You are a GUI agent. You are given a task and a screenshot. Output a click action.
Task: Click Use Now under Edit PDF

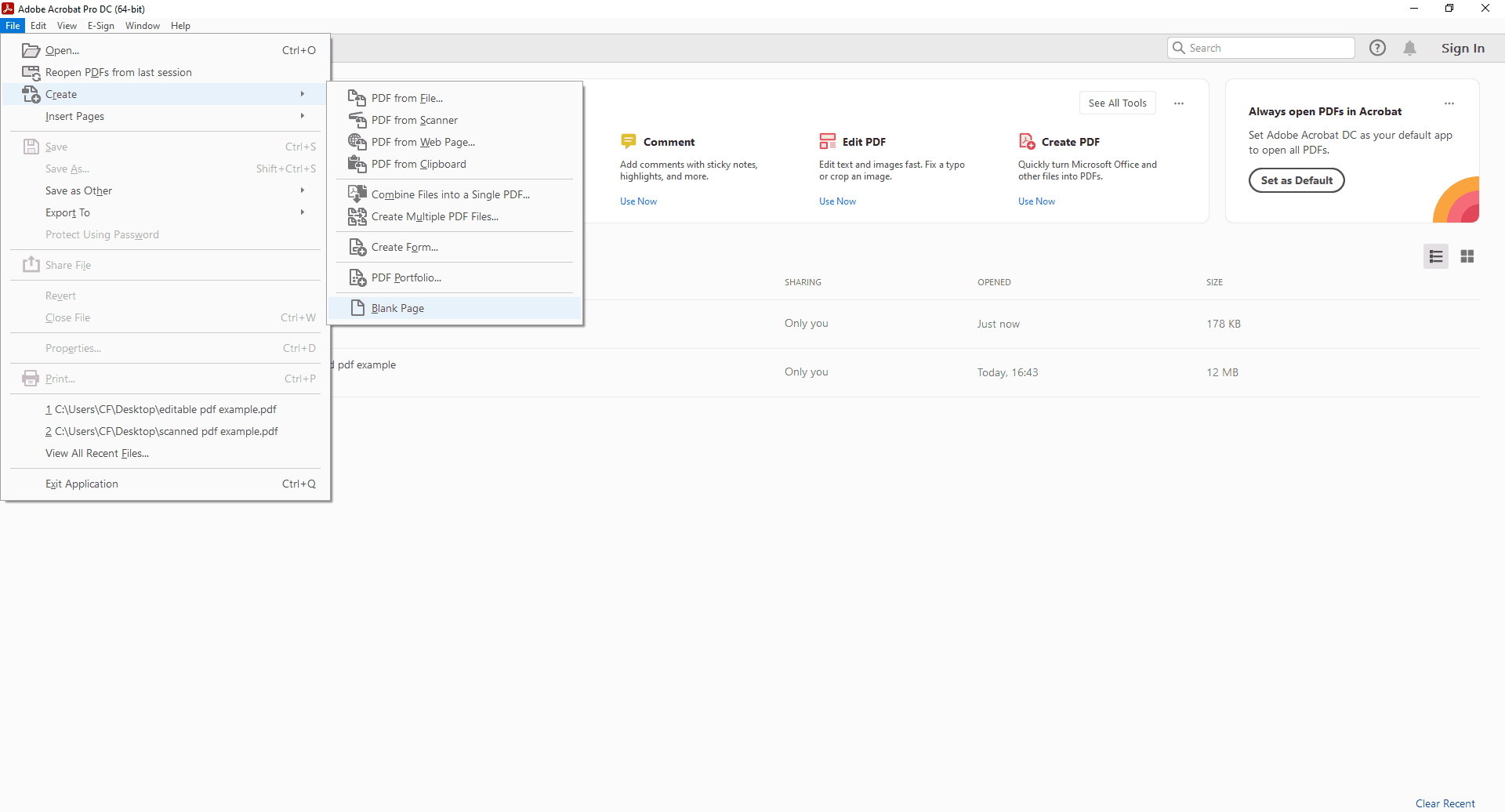click(837, 201)
